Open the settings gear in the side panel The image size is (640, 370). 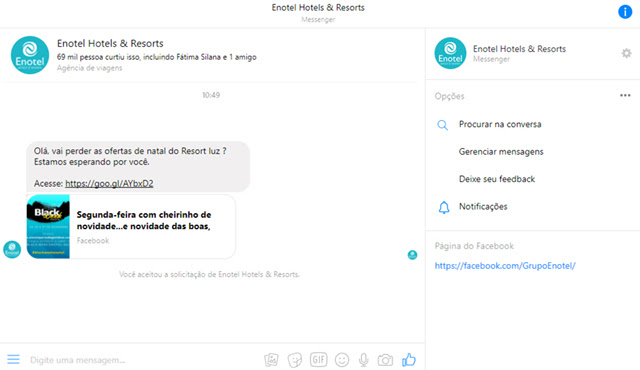626,53
